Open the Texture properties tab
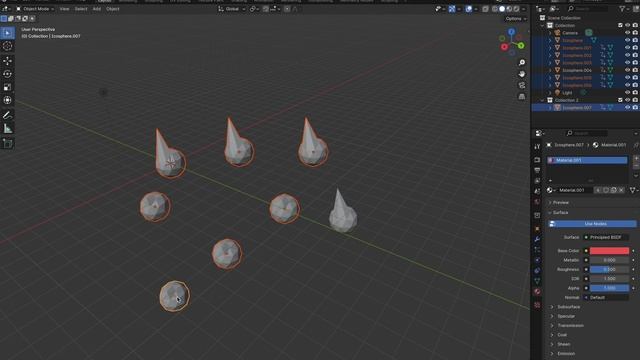The width and height of the screenshot is (640, 360). click(x=537, y=305)
